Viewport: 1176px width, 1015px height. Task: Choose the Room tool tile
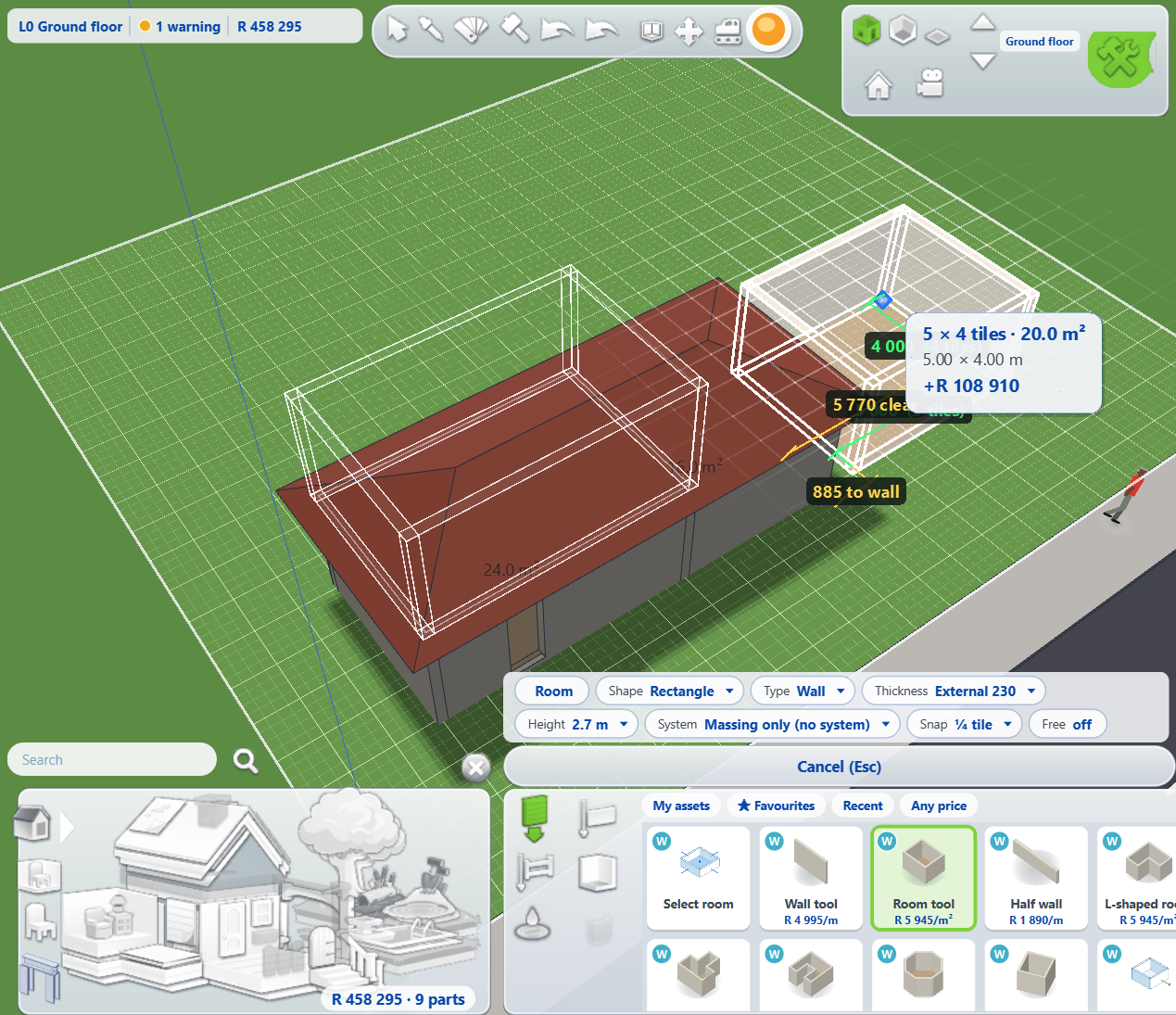click(x=924, y=879)
